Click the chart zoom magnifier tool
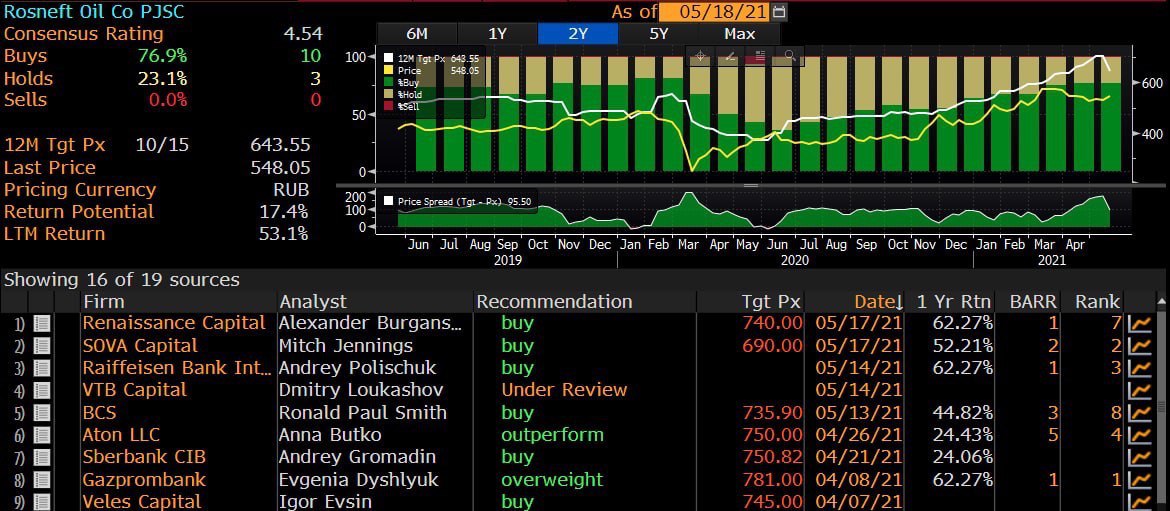The height and width of the screenshot is (511, 1170). [789, 56]
